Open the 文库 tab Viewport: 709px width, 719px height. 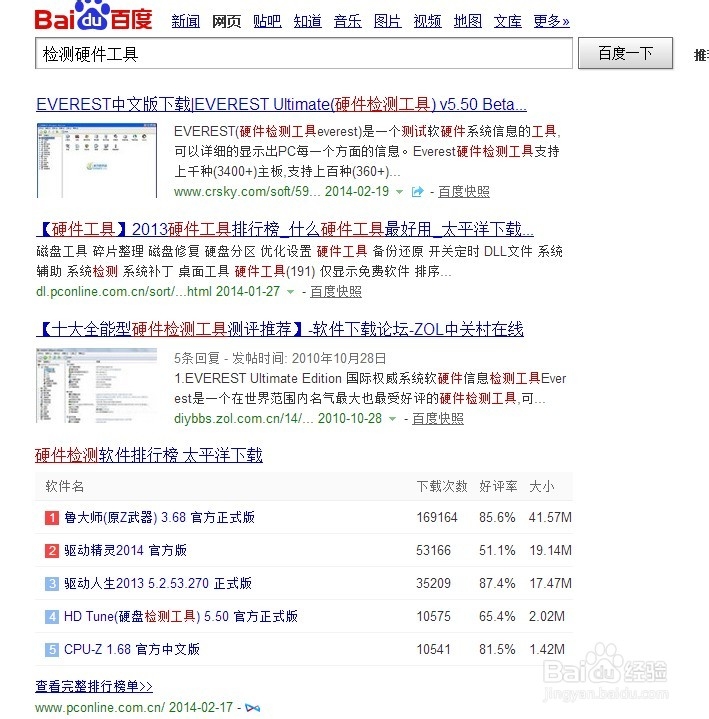pyautogui.click(x=508, y=21)
